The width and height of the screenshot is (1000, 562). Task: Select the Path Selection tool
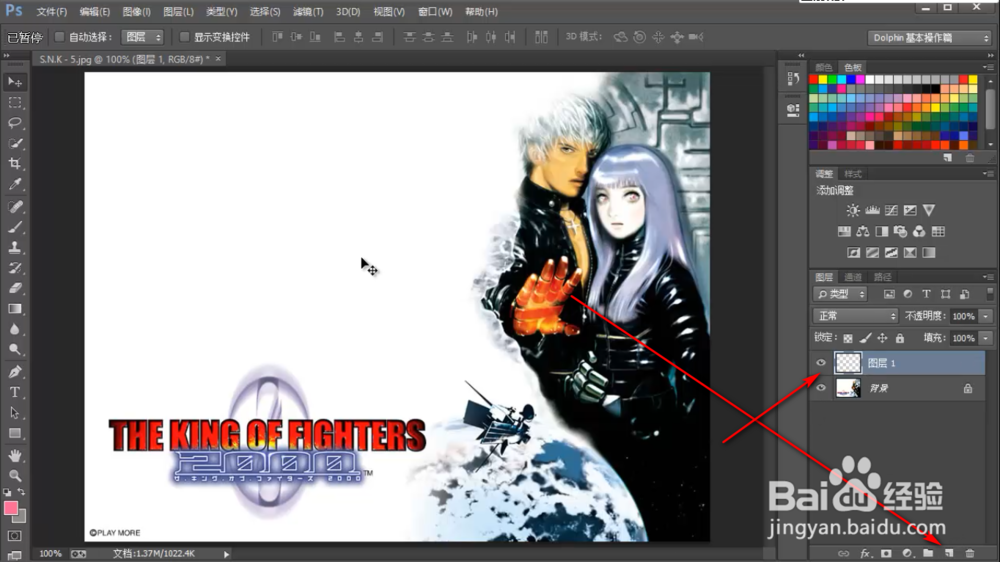tap(15, 413)
